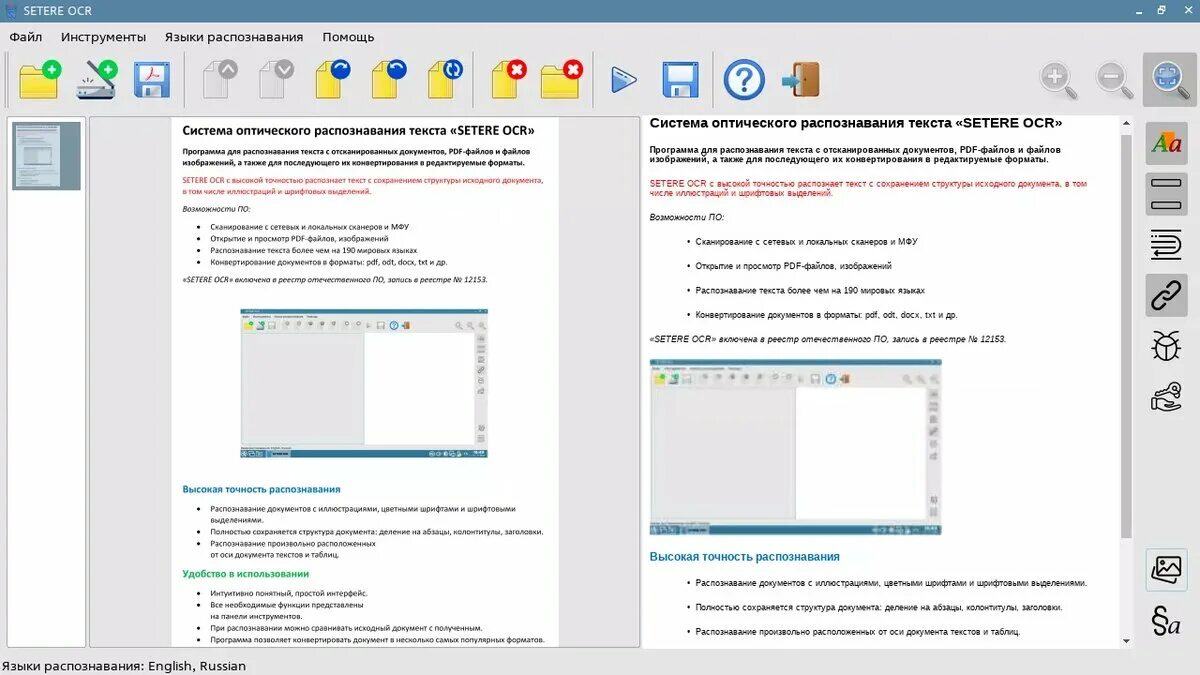The image size is (1200, 675).
Task: Click 'SETERE OCR' in the title bar
Action: (57, 10)
